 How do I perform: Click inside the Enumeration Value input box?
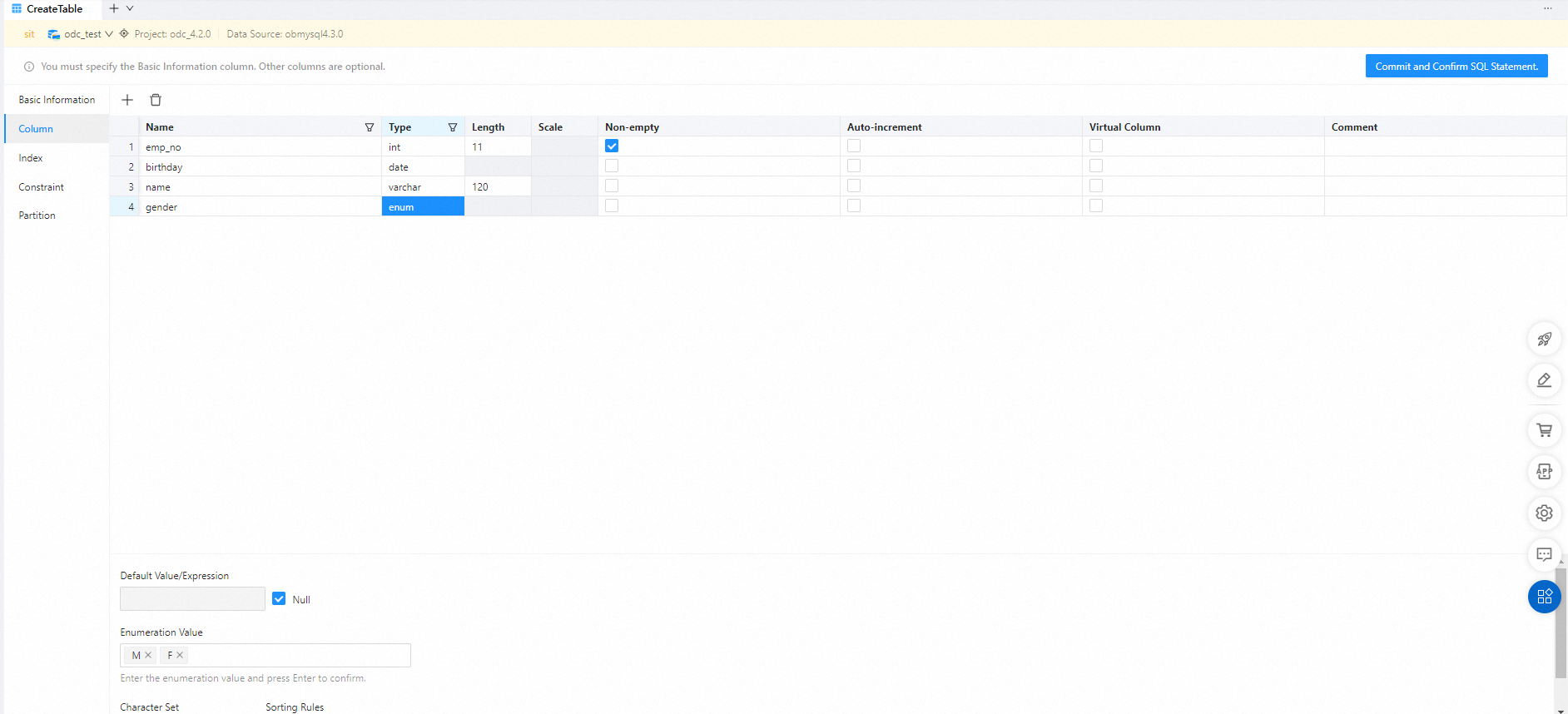(265, 656)
